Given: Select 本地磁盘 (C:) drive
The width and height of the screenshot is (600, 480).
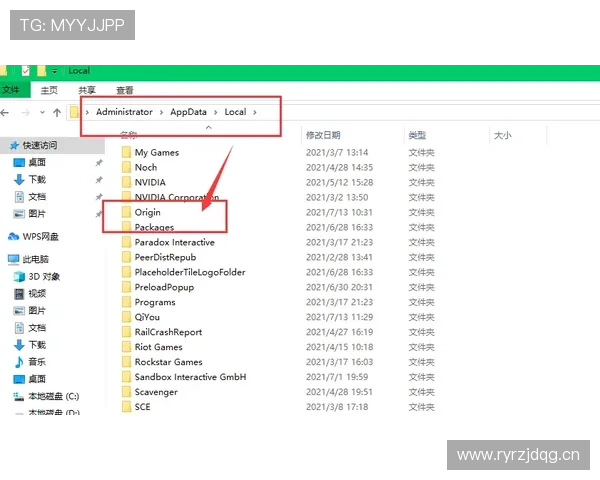Looking at the screenshot, I should coord(52,396).
